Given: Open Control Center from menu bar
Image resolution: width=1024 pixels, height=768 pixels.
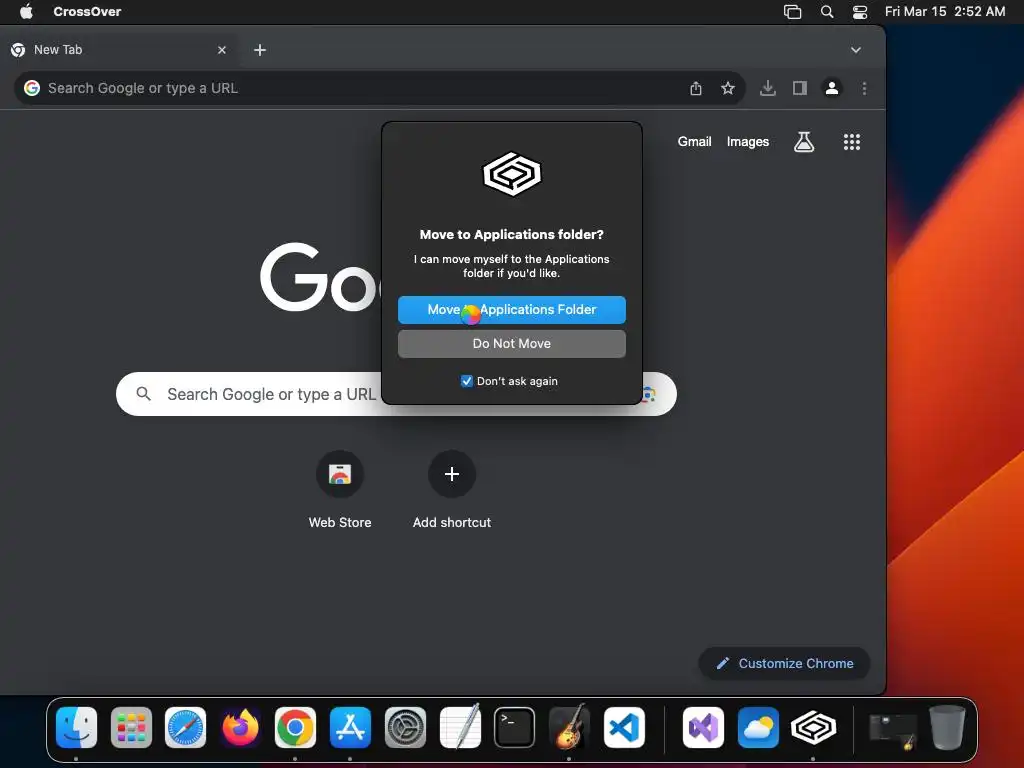Looking at the screenshot, I should [860, 11].
